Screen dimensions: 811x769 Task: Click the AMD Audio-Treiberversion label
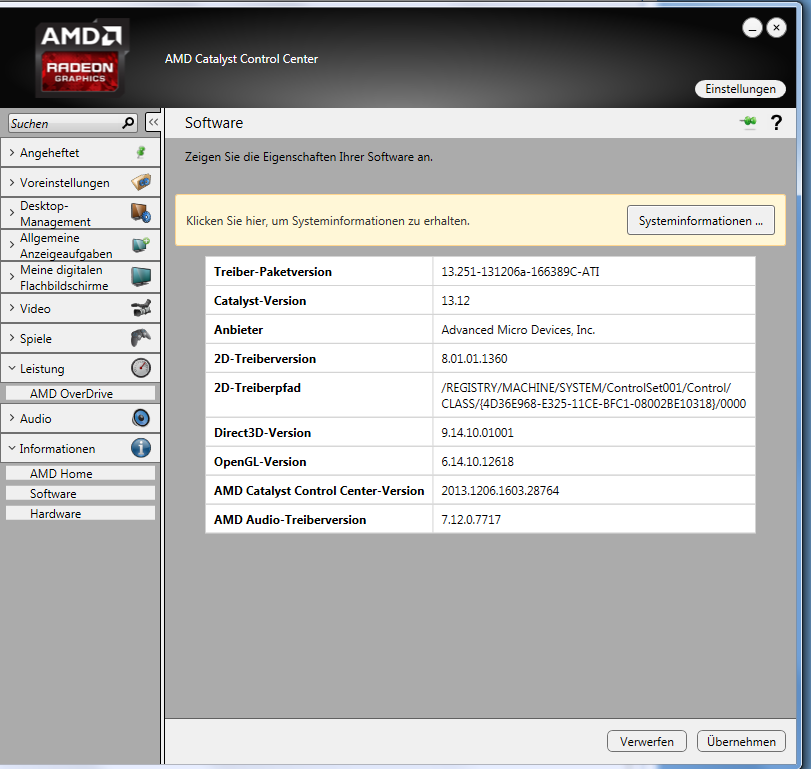pos(290,519)
